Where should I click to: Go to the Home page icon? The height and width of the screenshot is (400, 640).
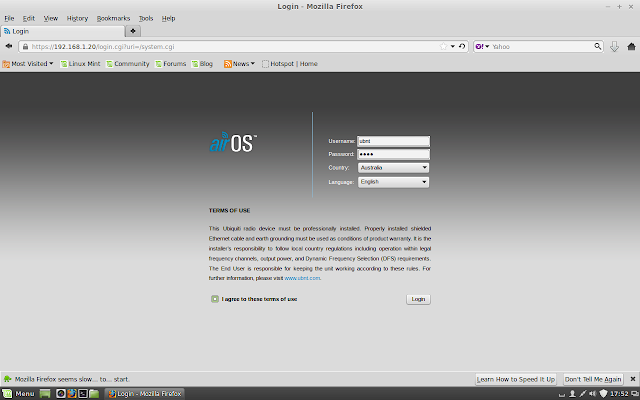click(631, 47)
